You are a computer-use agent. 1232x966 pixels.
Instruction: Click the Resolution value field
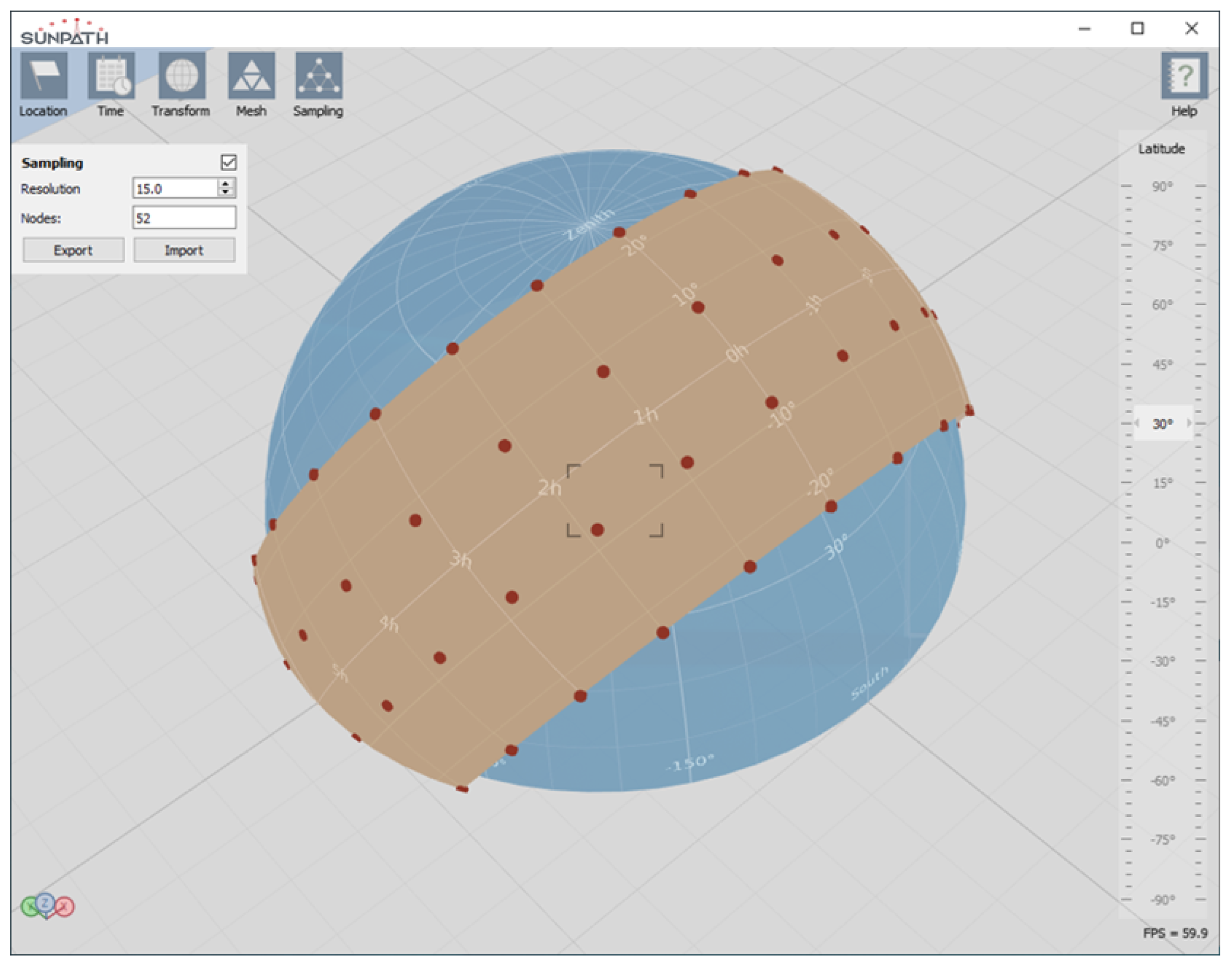[x=174, y=188]
